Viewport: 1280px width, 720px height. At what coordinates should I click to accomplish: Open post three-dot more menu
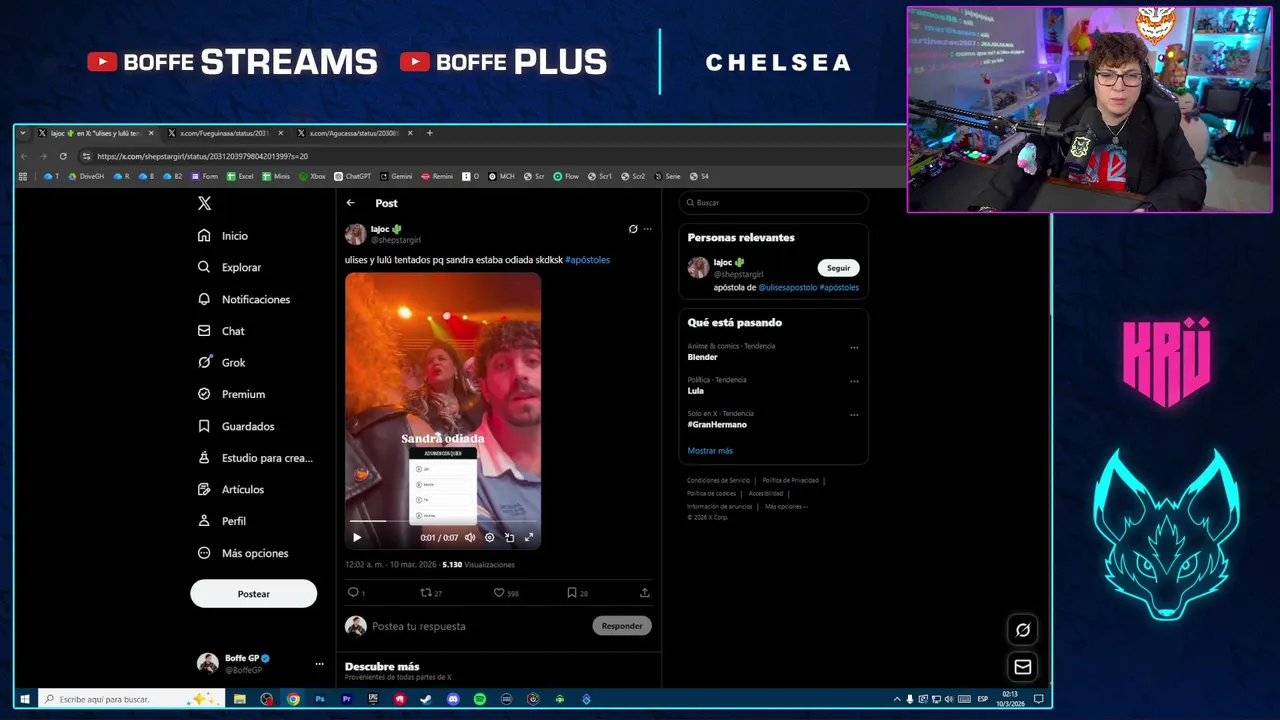(x=647, y=229)
